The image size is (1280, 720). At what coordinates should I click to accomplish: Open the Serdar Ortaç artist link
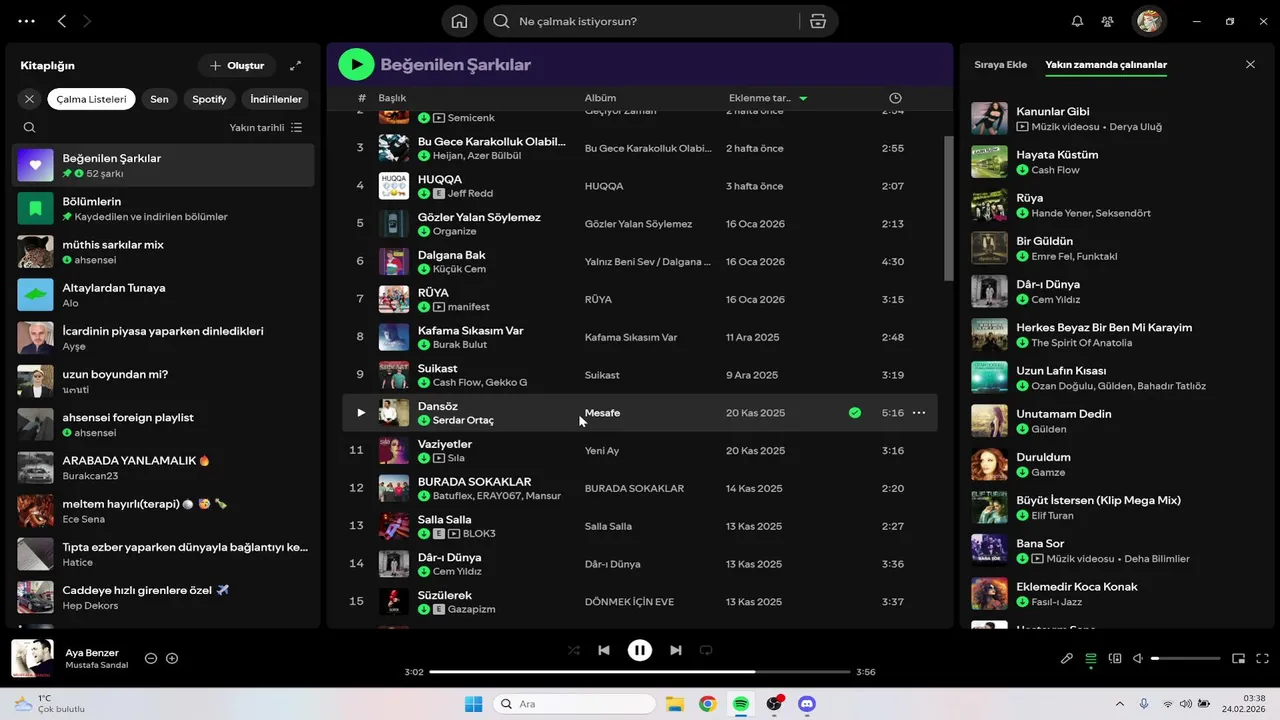[463, 421]
